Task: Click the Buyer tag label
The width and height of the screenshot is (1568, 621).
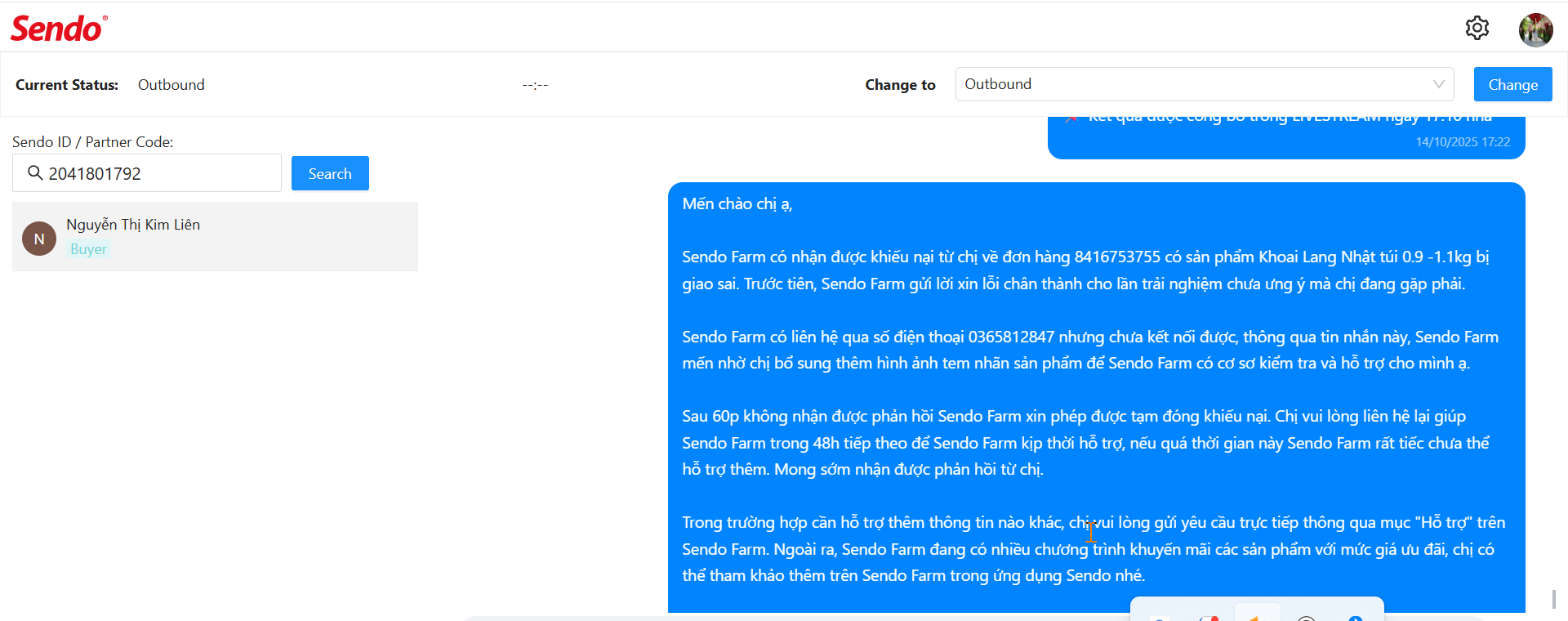Action: [88, 249]
